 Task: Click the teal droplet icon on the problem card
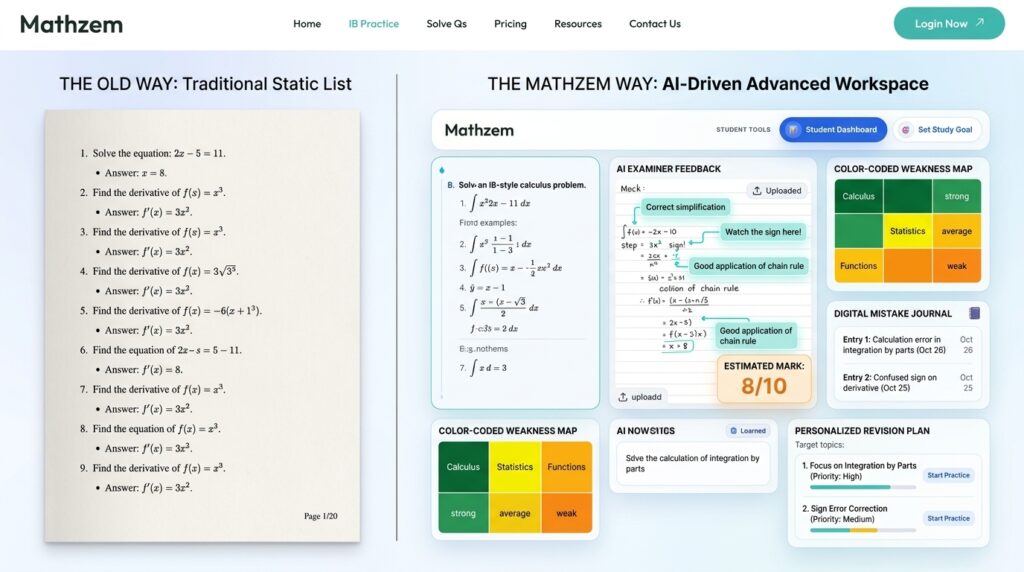click(442, 170)
